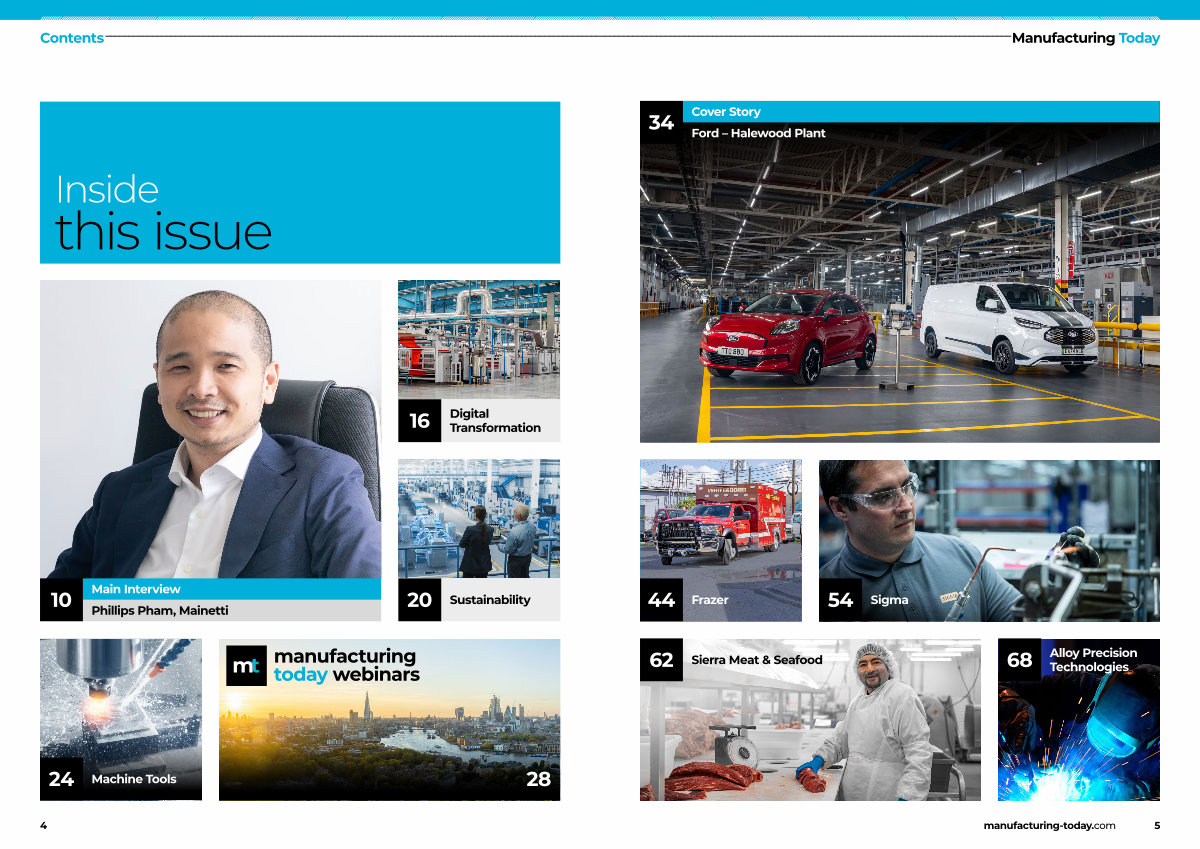Click the Ford – Halewood Plant title
The width and height of the screenshot is (1200, 849).
(x=758, y=133)
